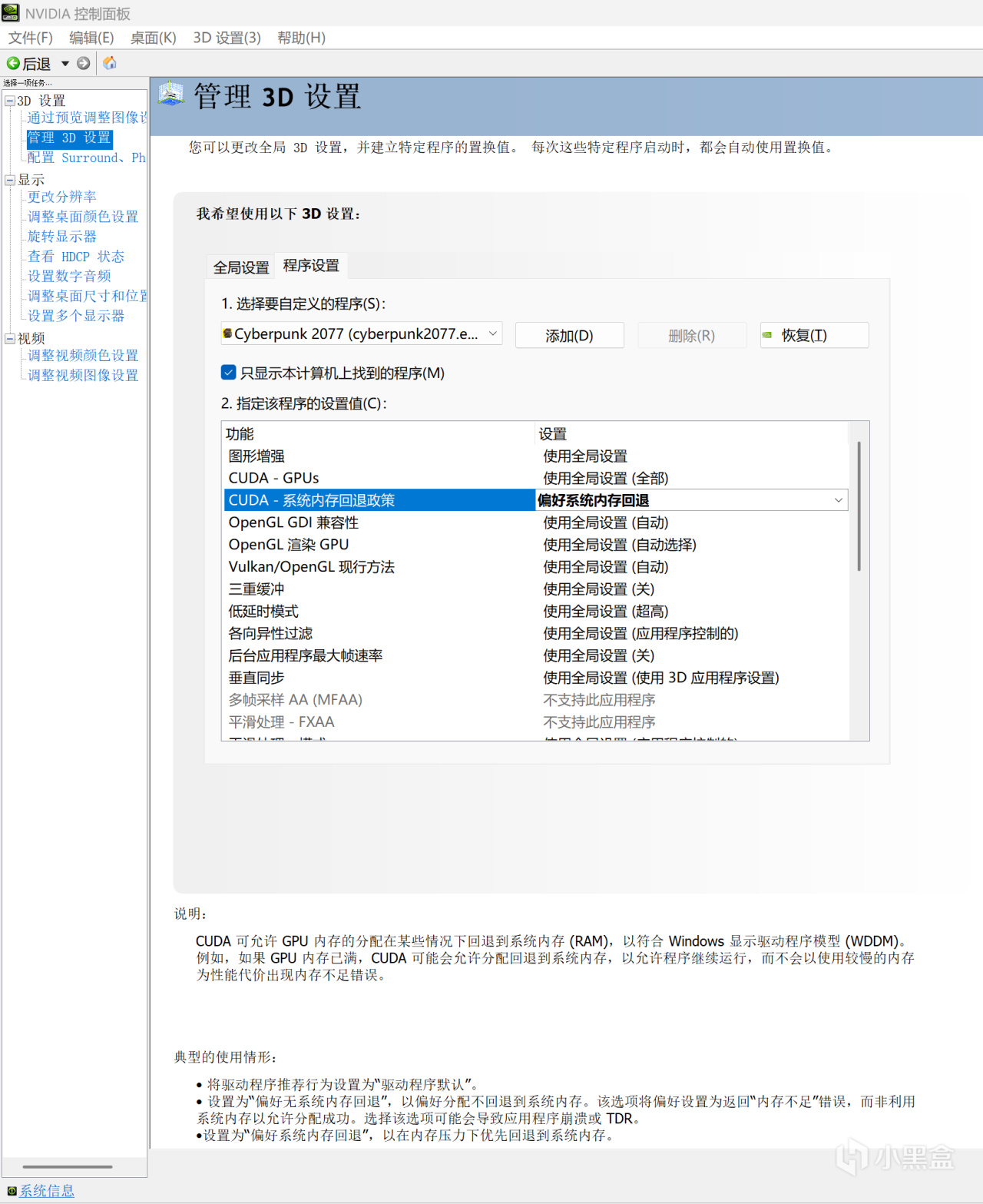
Task: Open the 桌面(K) menu
Action: coord(154,38)
